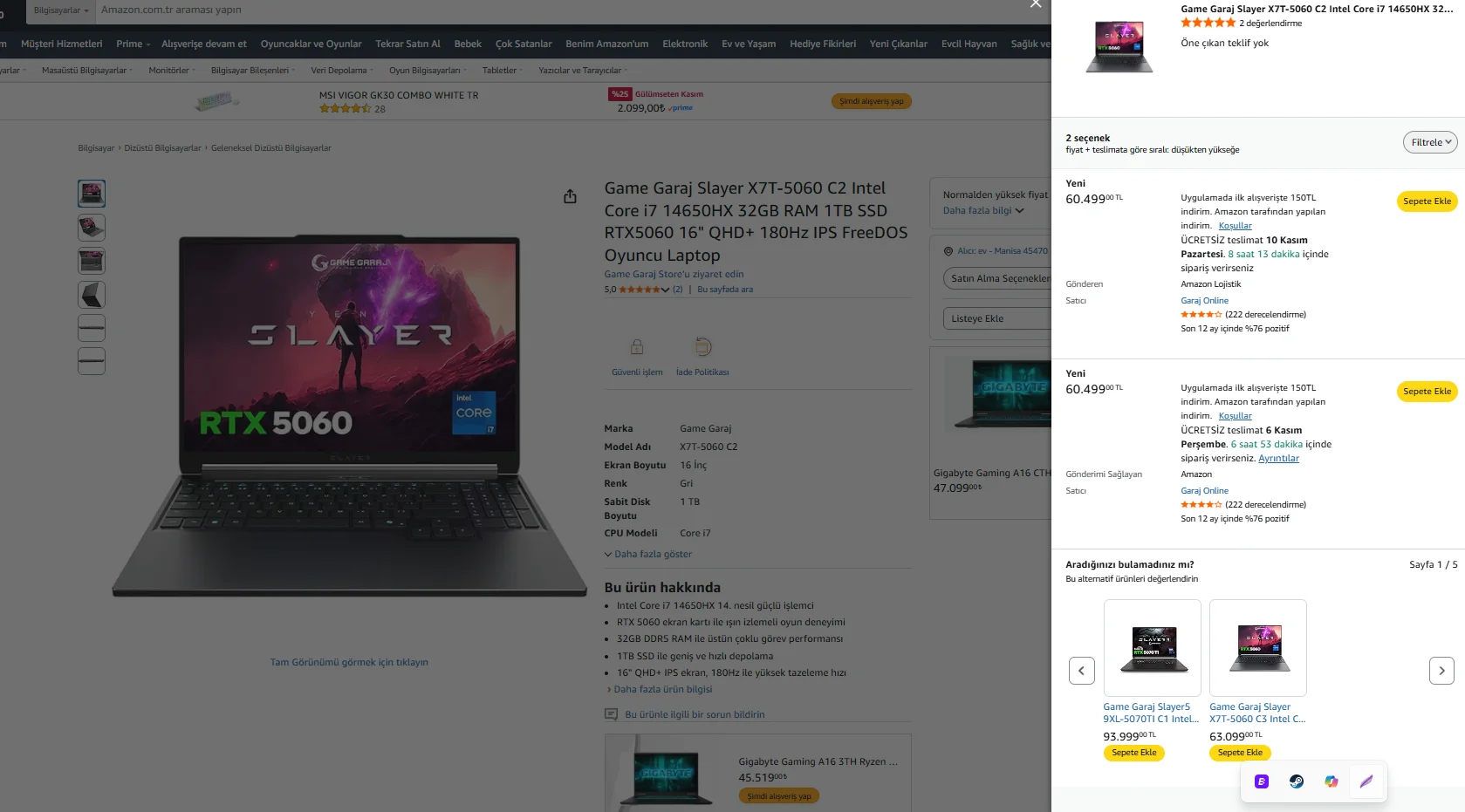This screenshot has width=1465, height=812.
Task: Open the Bilgisayarlar search category dropdown
Action: click(61, 10)
